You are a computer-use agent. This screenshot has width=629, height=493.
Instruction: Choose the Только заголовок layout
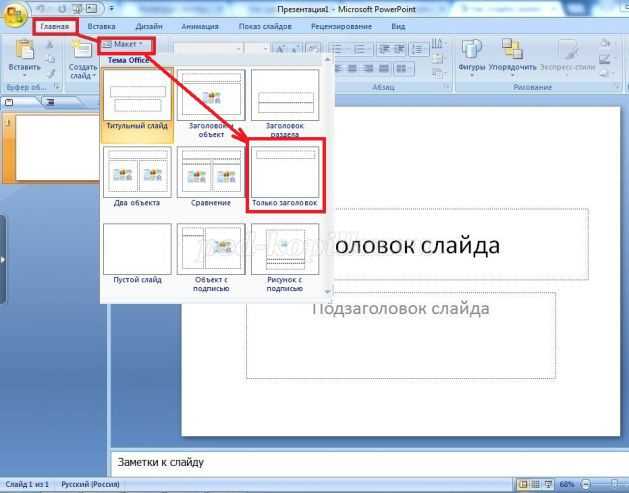[285, 177]
